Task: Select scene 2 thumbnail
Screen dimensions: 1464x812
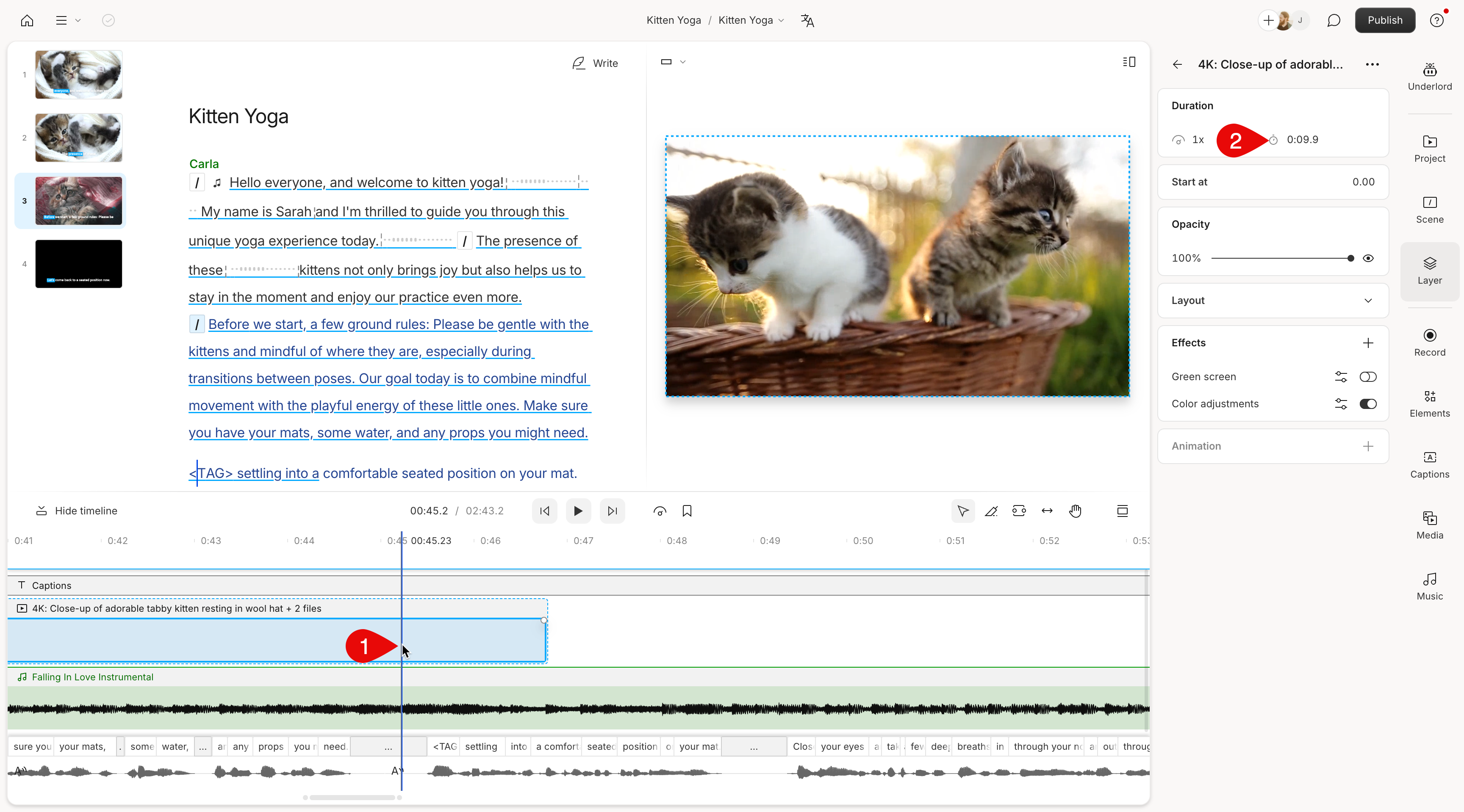Action: pos(78,138)
